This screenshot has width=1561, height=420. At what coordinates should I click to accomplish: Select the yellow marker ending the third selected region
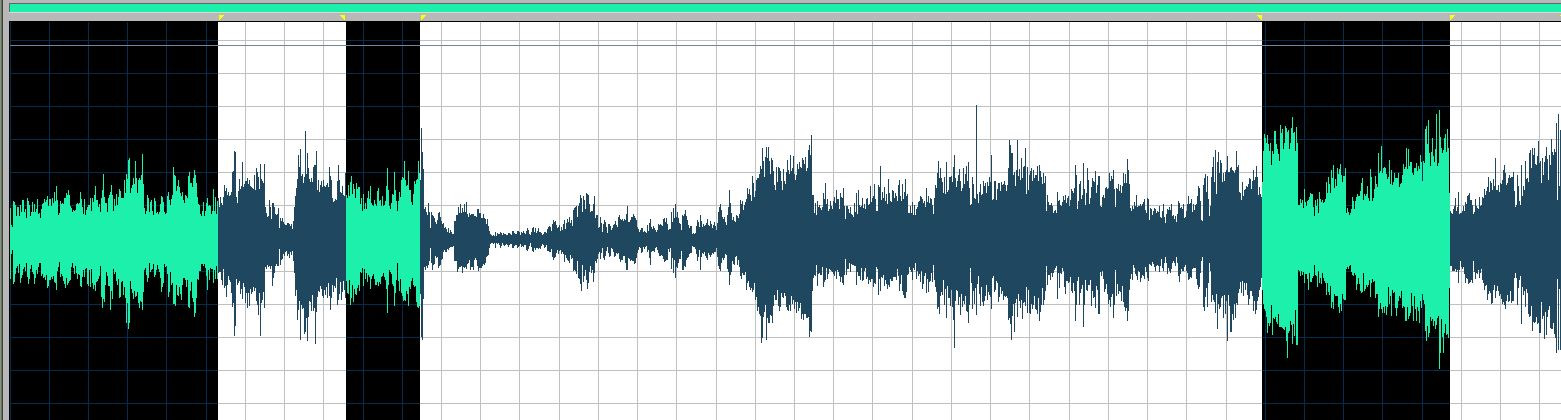coord(1453,17)
